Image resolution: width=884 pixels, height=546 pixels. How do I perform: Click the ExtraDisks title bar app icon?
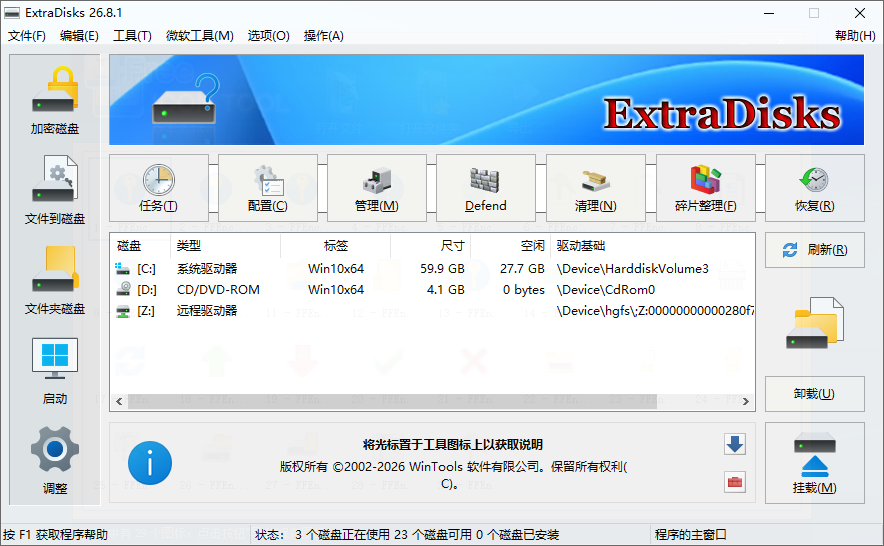(11, 12)
